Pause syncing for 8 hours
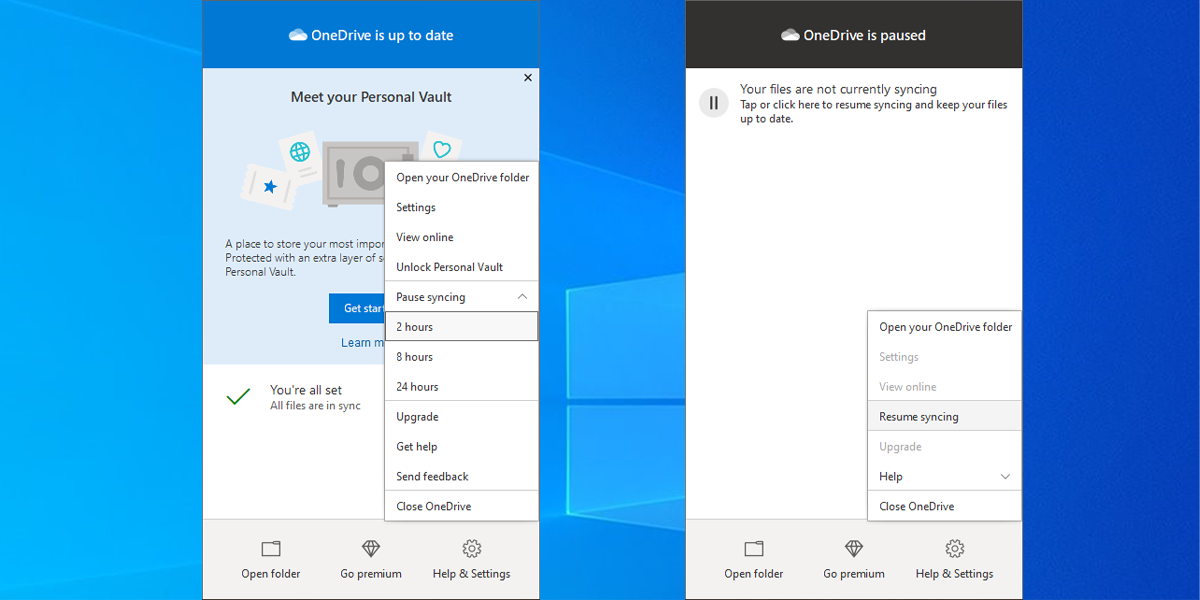This screenshot has width=1200, height=600. pyautogui.click(x=462, y=357)
